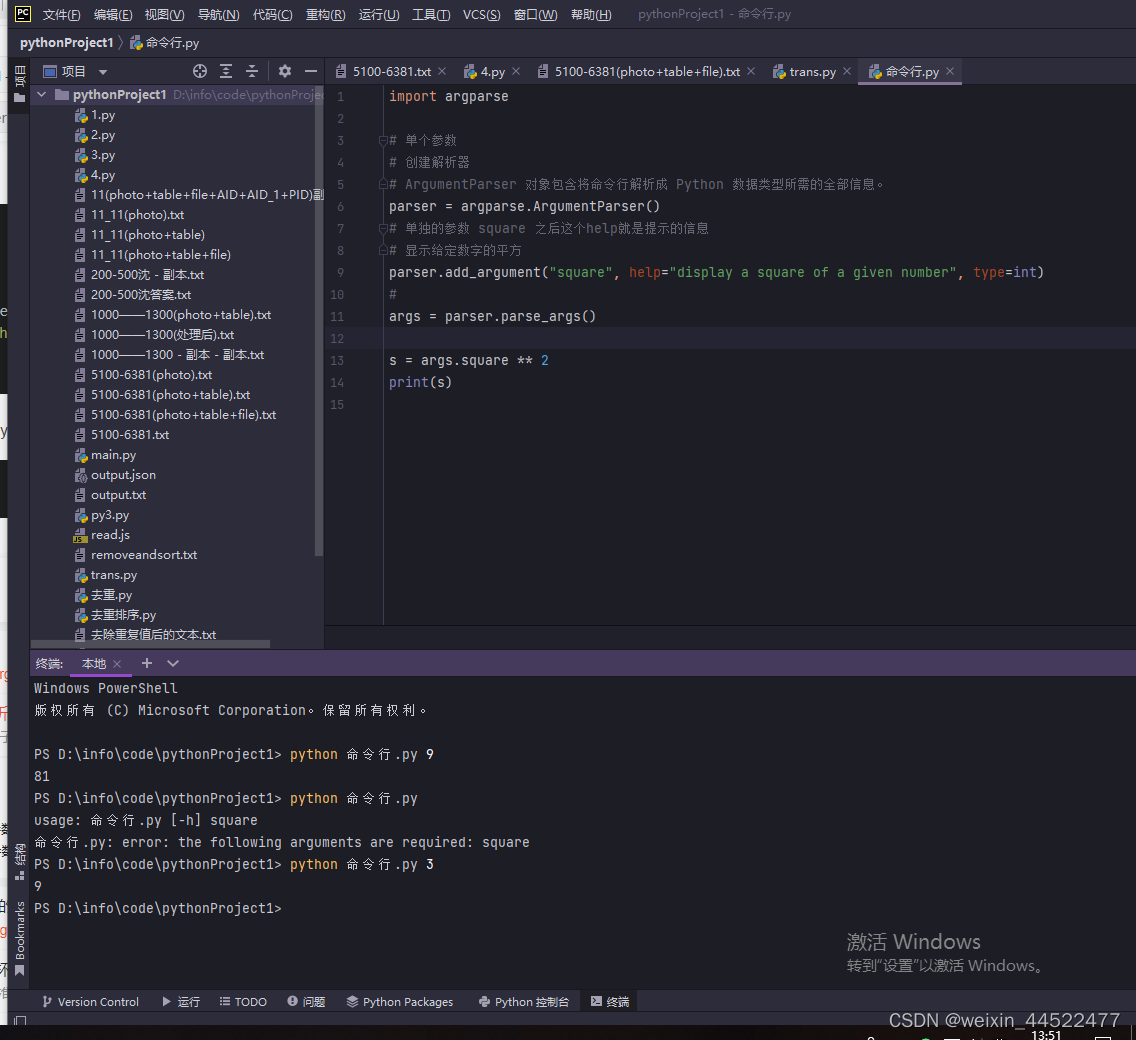1136x1040 pixels.
Task: Open the terminal options chevron dropdown
Action: click(173, 663)
